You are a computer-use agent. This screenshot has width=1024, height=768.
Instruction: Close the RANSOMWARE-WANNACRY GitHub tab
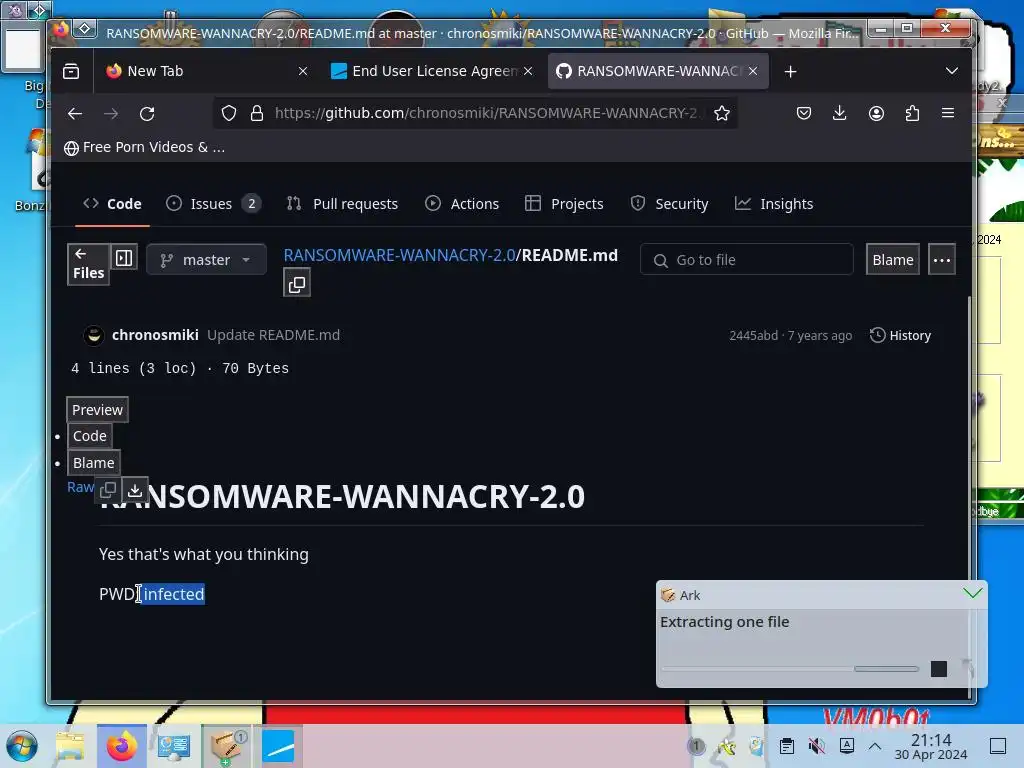pyautogui.click(x=753, y=71)
